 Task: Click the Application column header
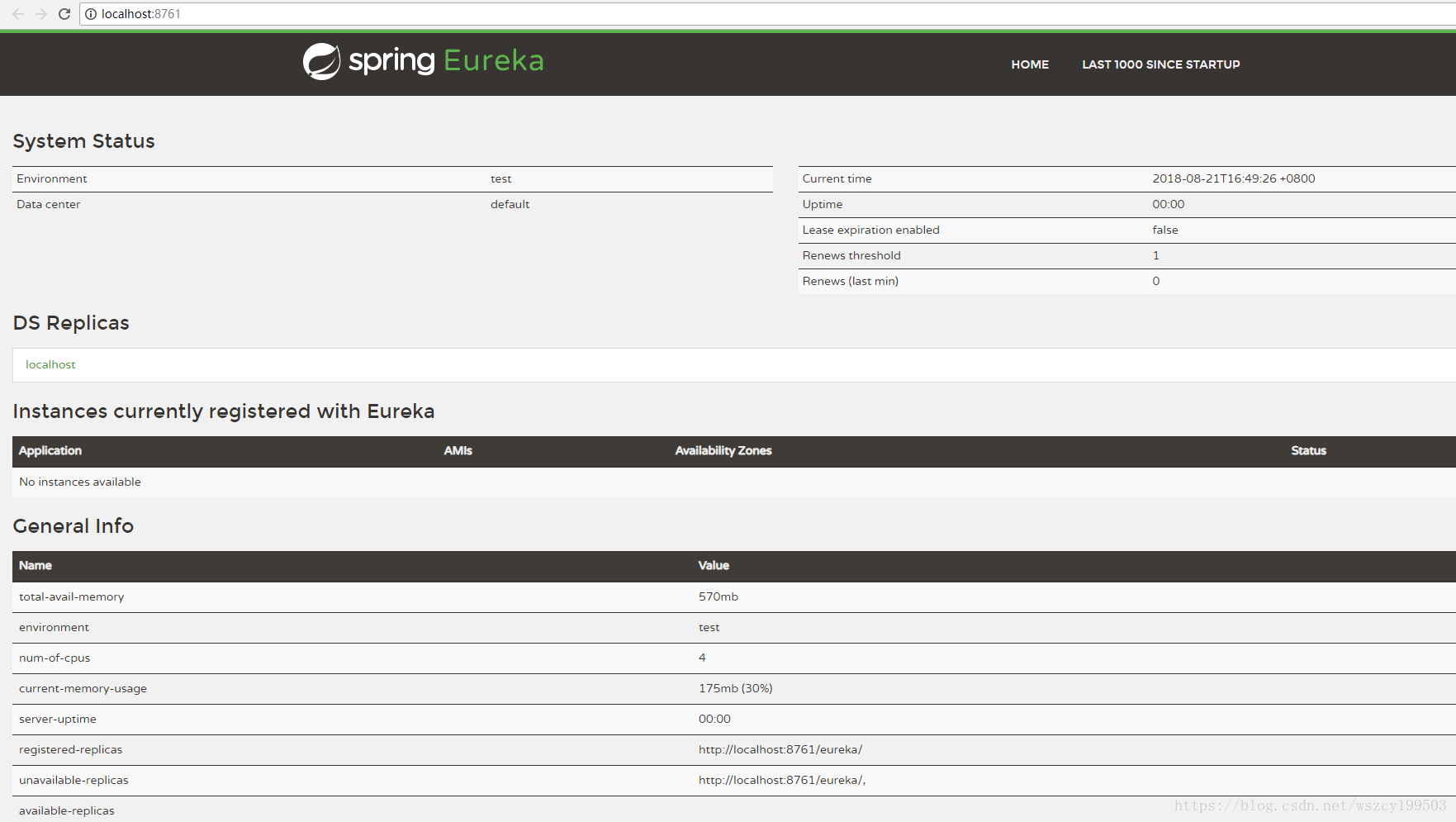coord(50,450)
